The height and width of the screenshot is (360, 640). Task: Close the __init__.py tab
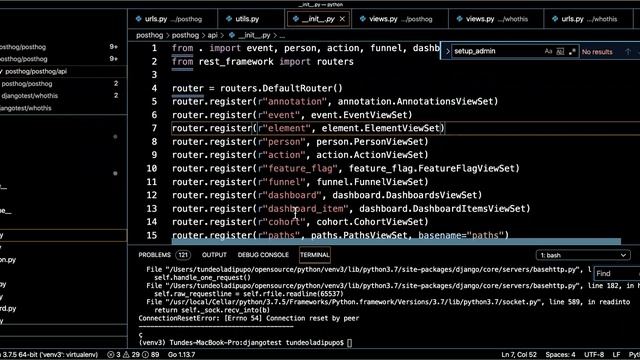(342, 19)
